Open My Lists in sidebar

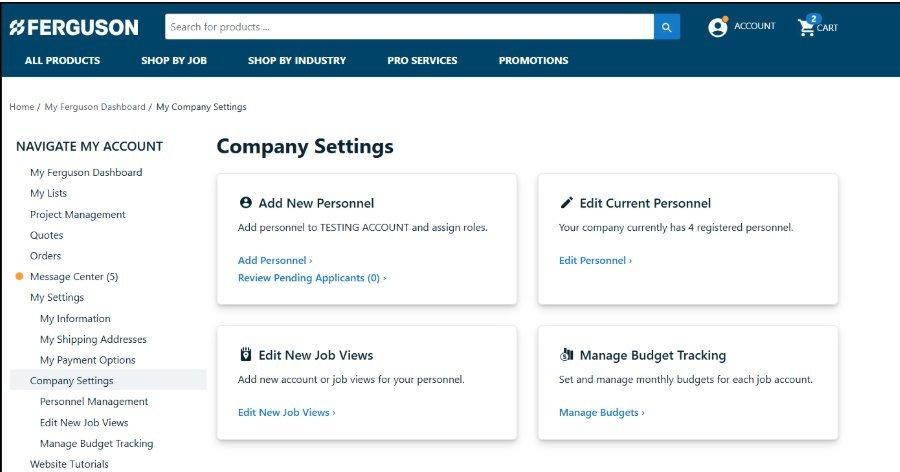[48, 193]
